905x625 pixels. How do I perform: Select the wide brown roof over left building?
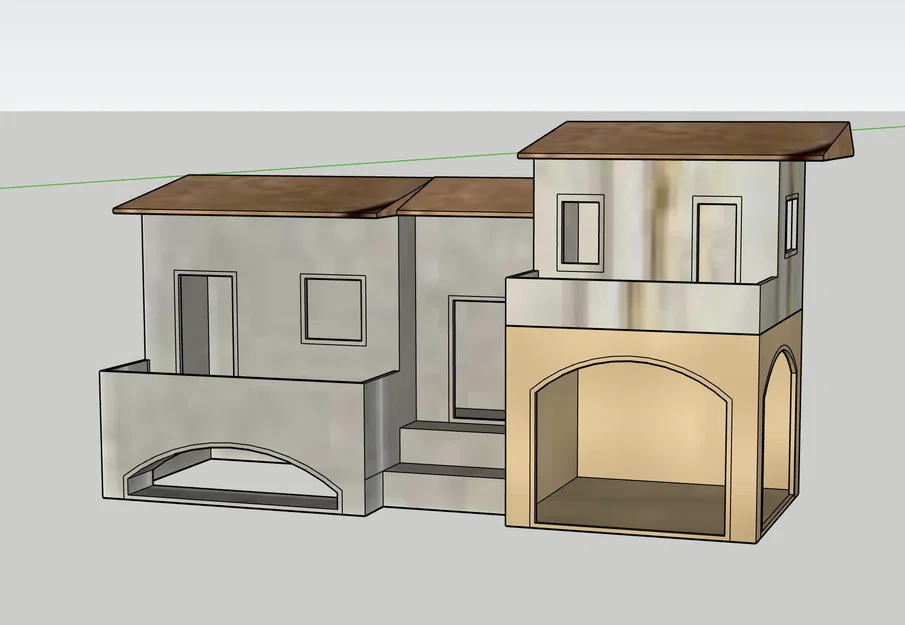click(x=271, y=196)
